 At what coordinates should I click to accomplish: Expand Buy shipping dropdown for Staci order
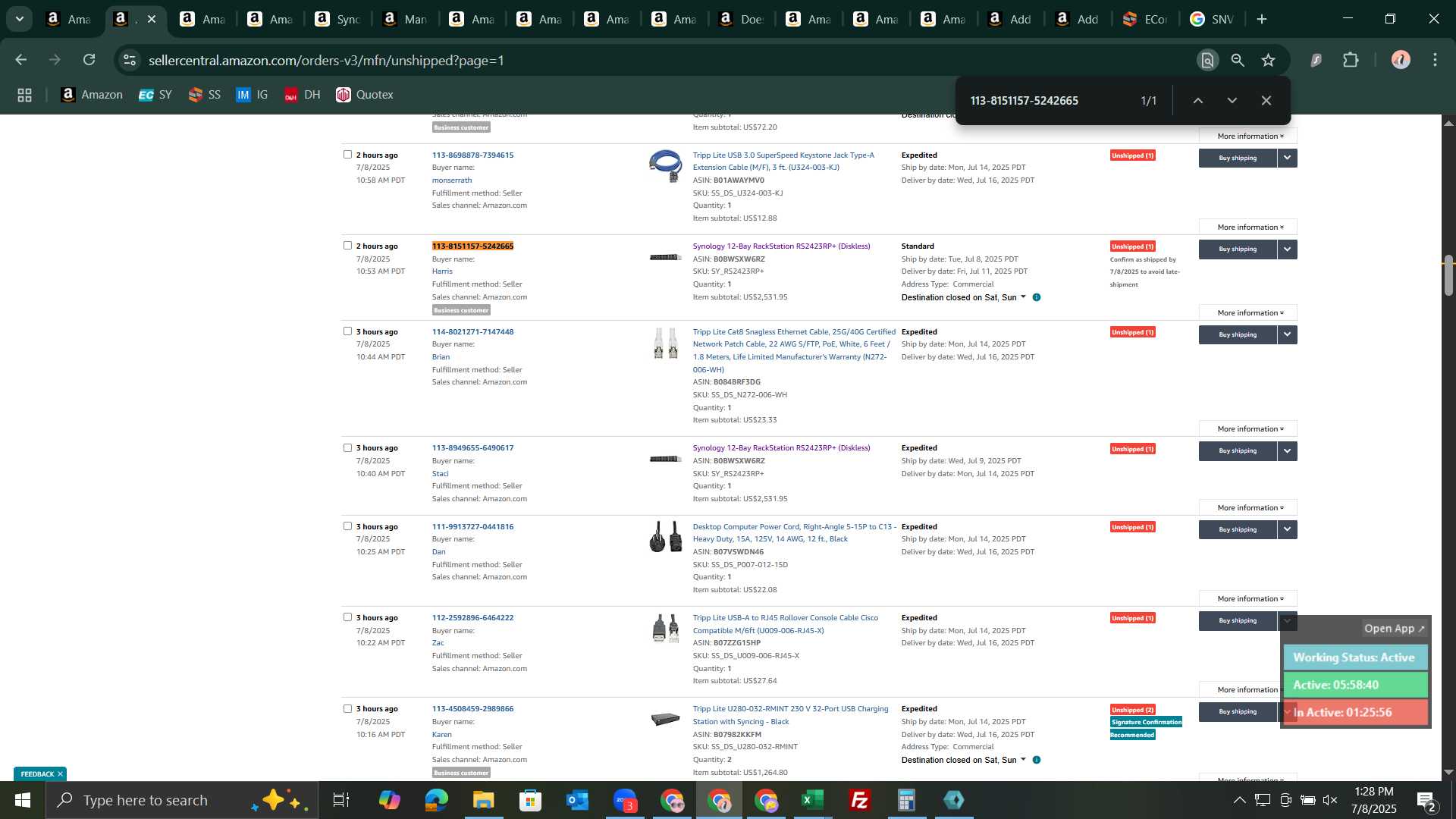[x=1287, y=451]
